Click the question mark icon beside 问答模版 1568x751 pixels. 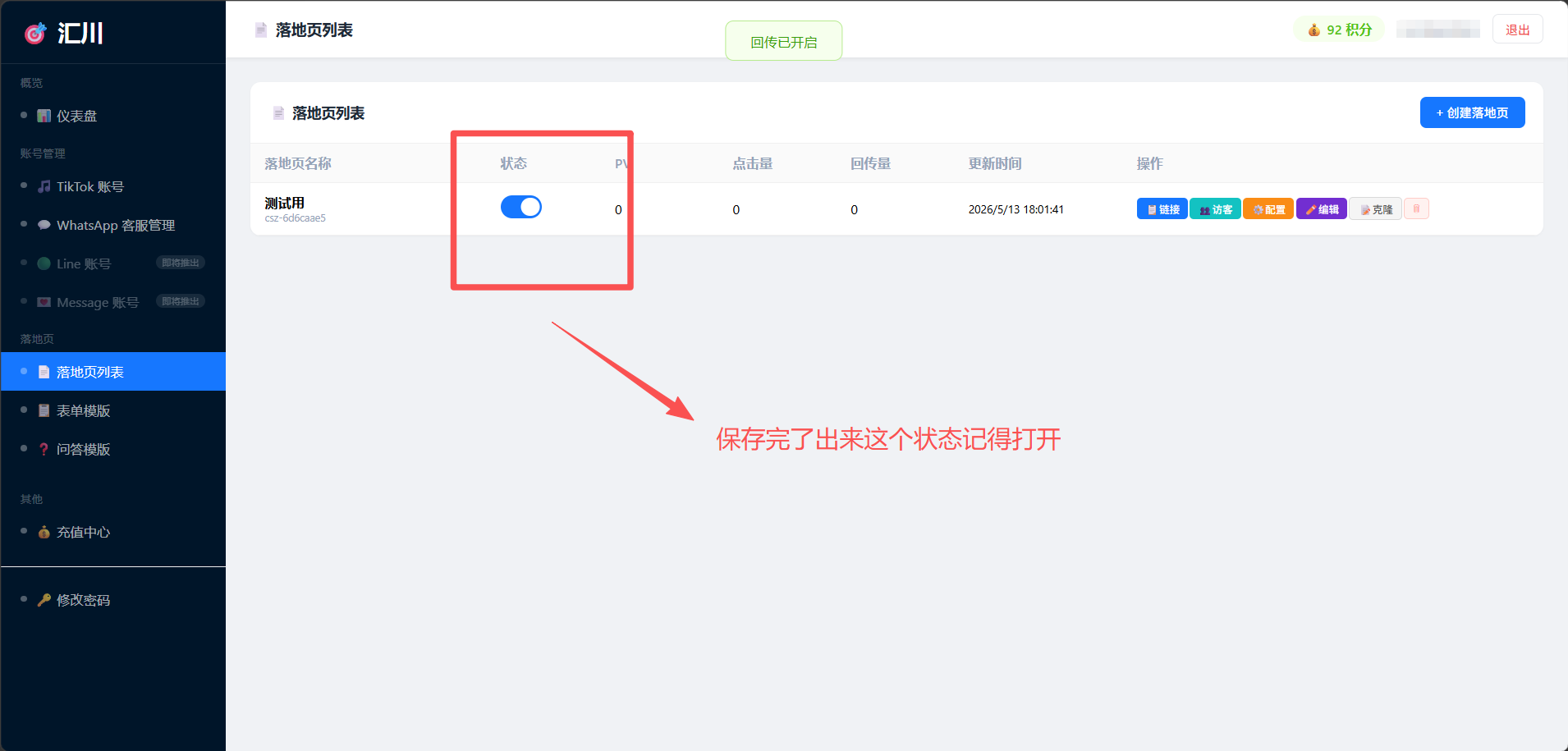pos(44,449)
